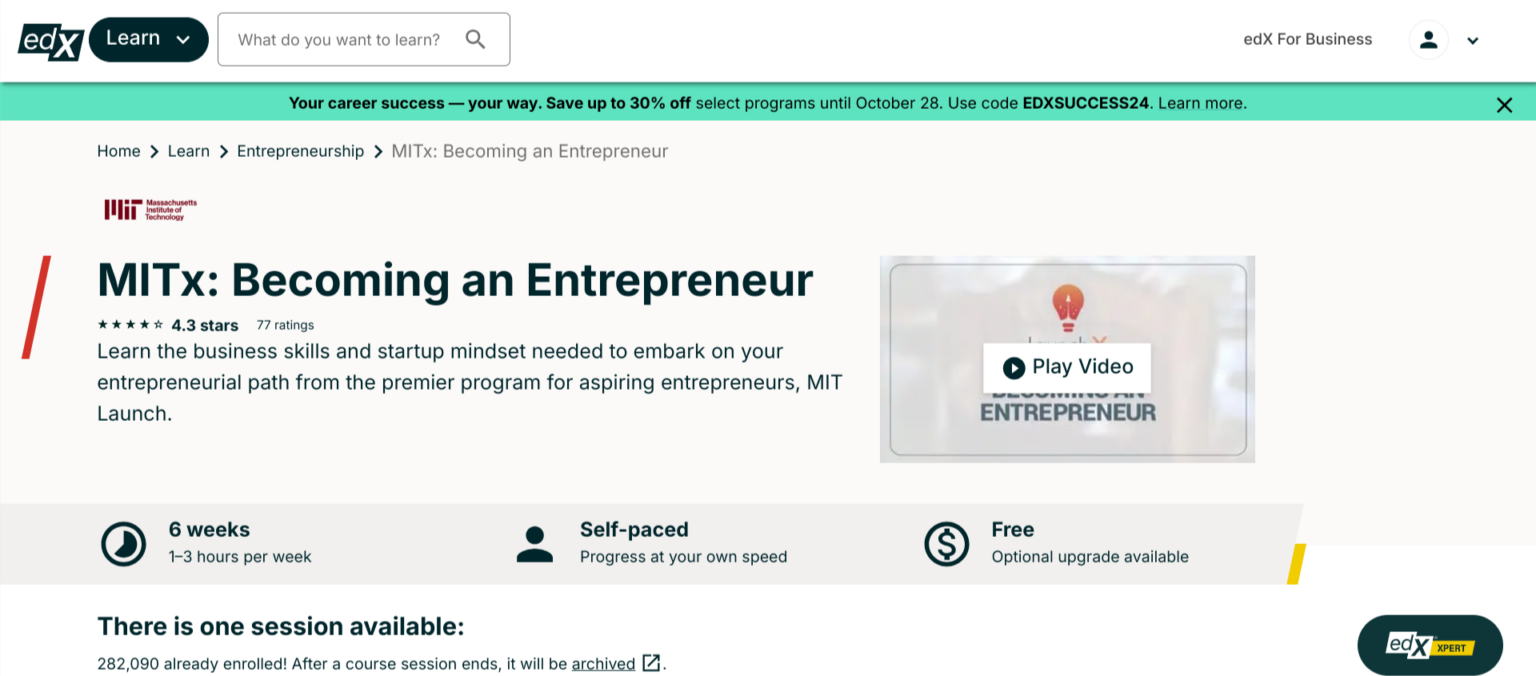View the 77 ratings link
This screenshot has height=676, width=1536.
pyautogui.click(x=285, y=324)
